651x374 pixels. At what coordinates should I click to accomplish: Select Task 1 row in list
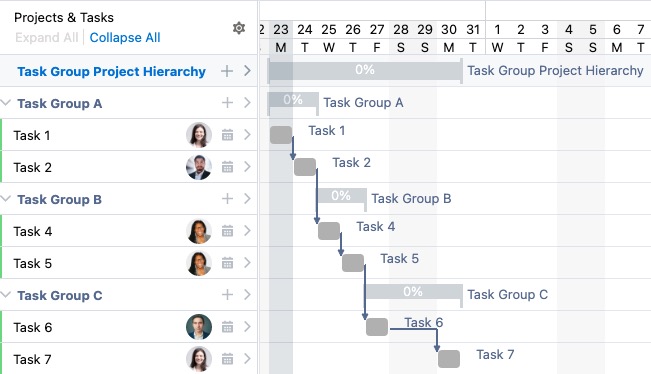129,135
